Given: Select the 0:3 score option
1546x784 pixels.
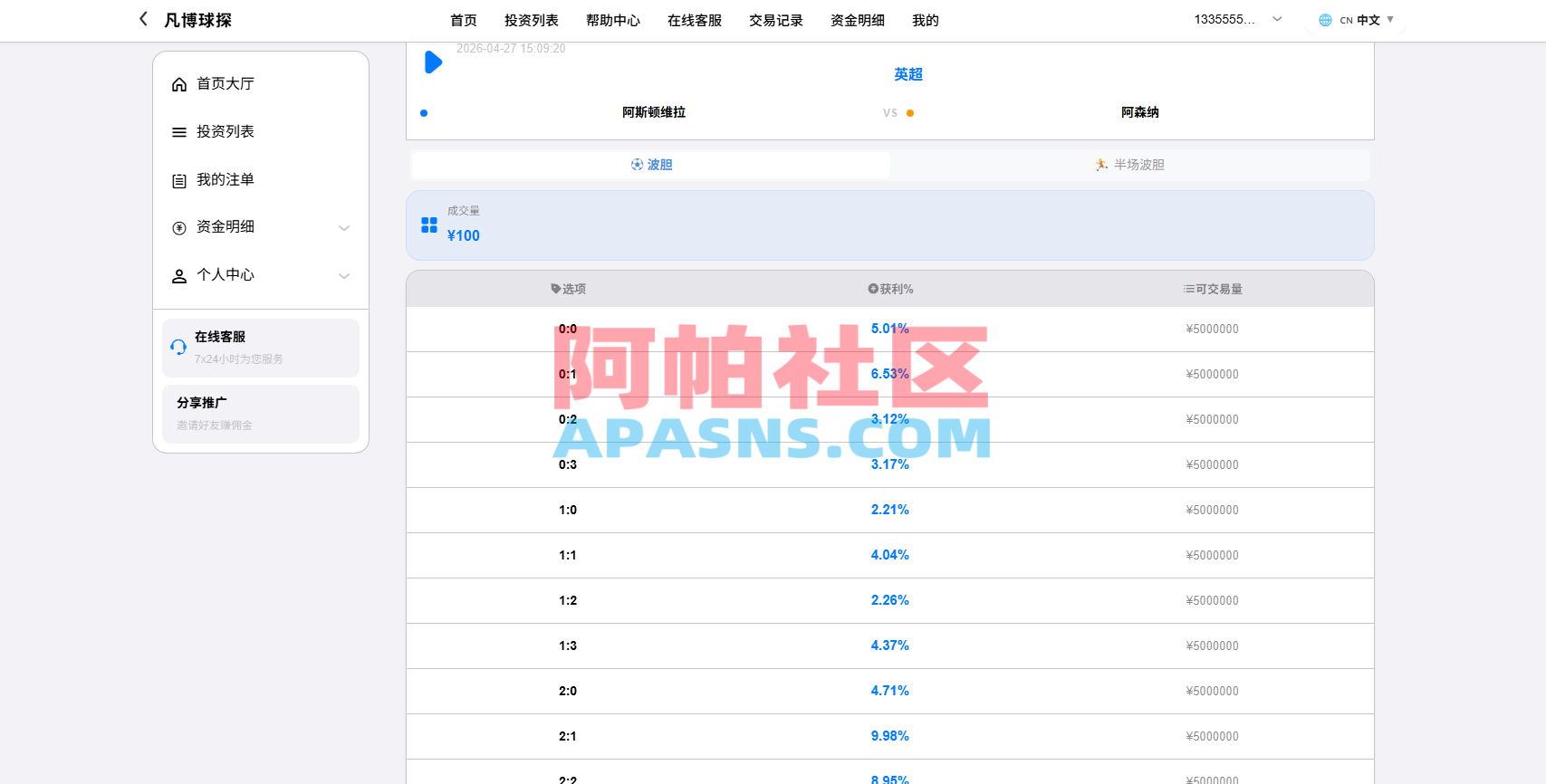Looking at the screenshot, I should (x=568, y=464).
